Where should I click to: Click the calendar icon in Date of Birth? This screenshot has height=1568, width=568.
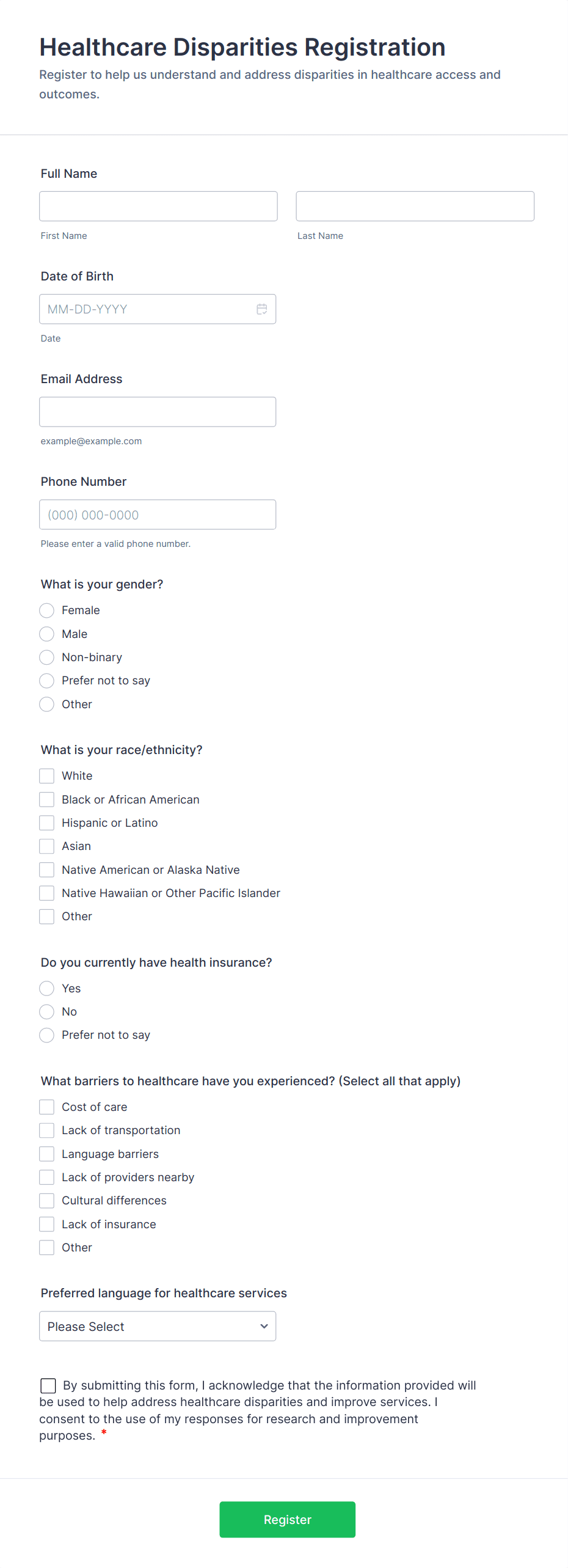261,309
